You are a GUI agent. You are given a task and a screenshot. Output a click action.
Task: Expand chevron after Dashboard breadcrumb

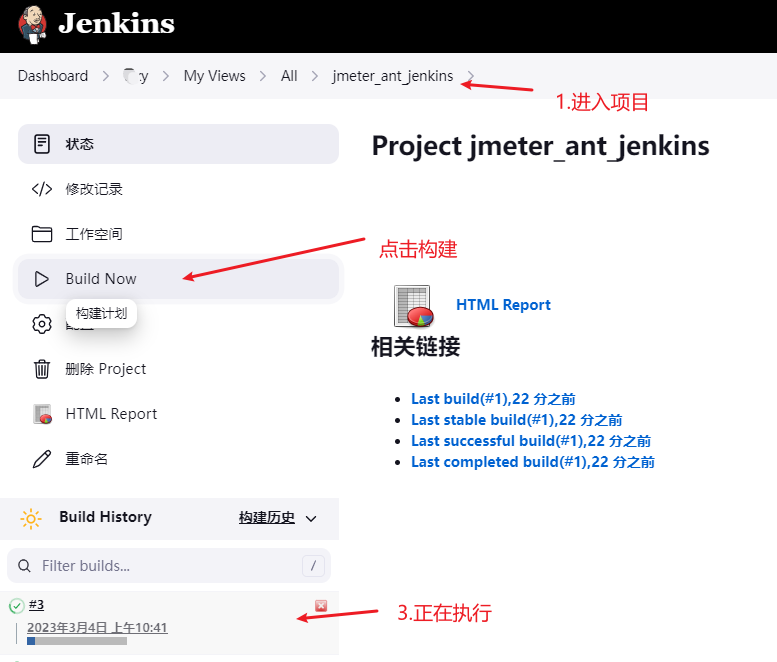106,76
